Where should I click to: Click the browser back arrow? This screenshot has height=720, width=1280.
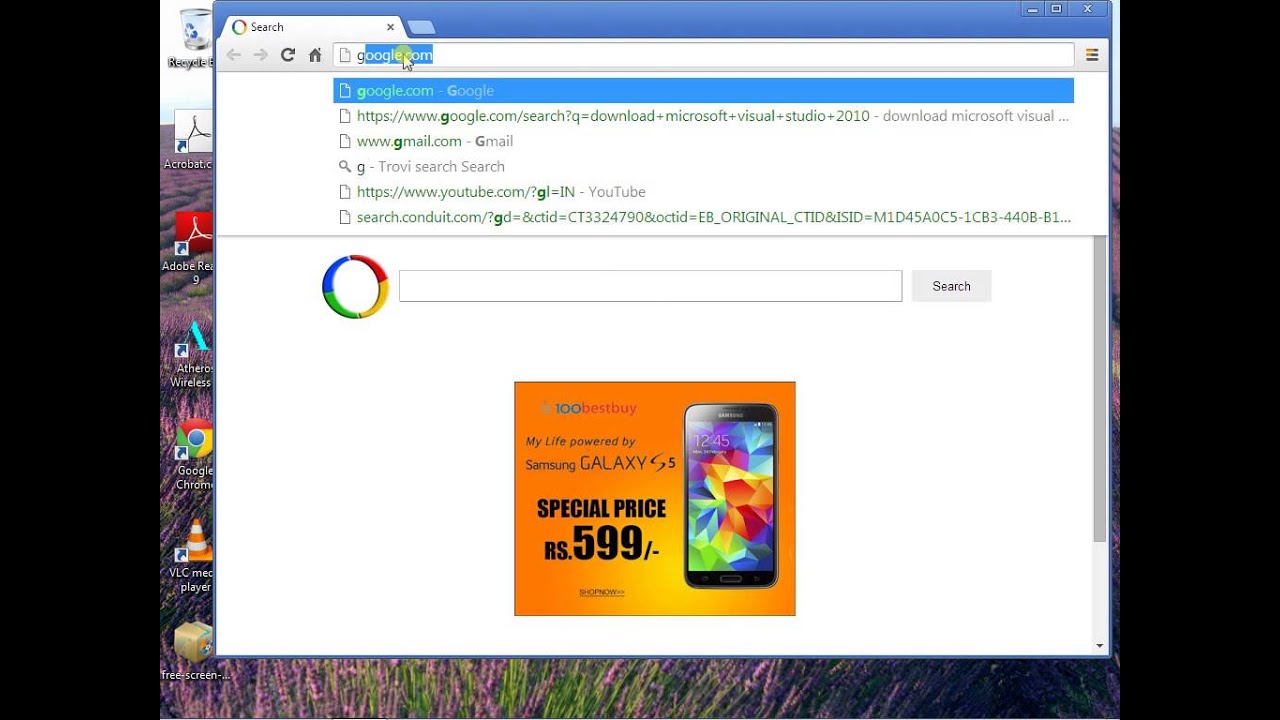(234, 55)
